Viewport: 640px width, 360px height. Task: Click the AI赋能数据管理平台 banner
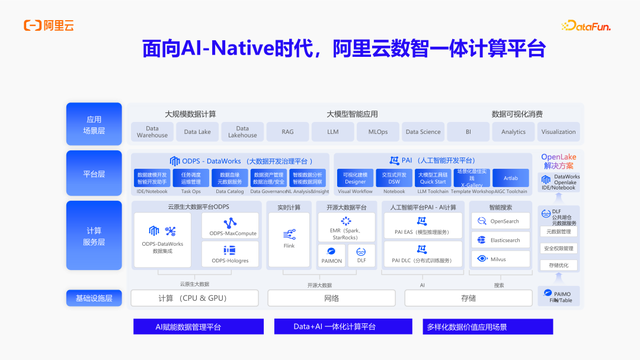198,327
